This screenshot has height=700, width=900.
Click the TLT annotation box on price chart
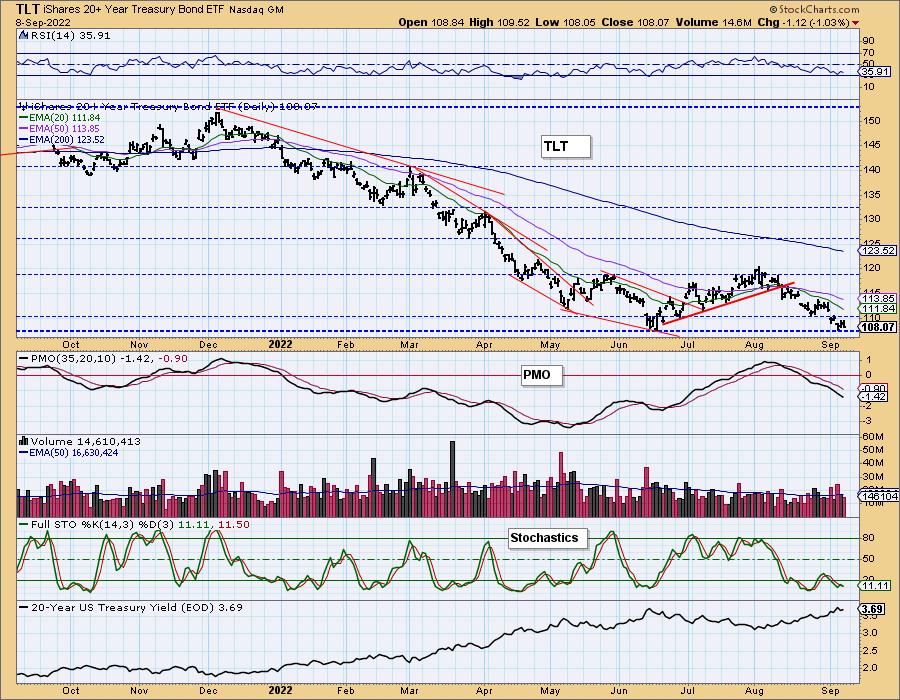click(566, 146)
